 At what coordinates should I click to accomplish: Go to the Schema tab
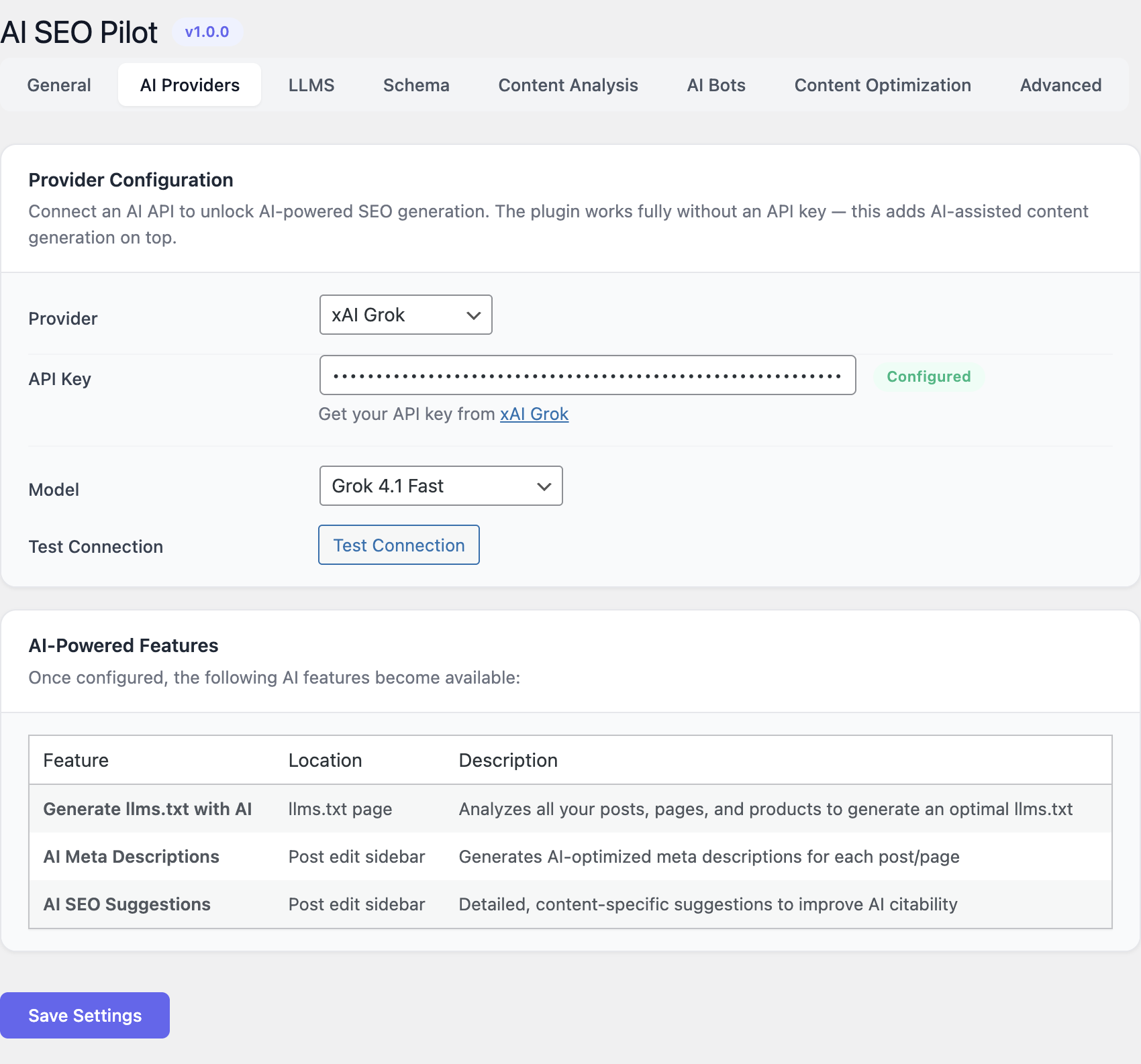[416, 85]
